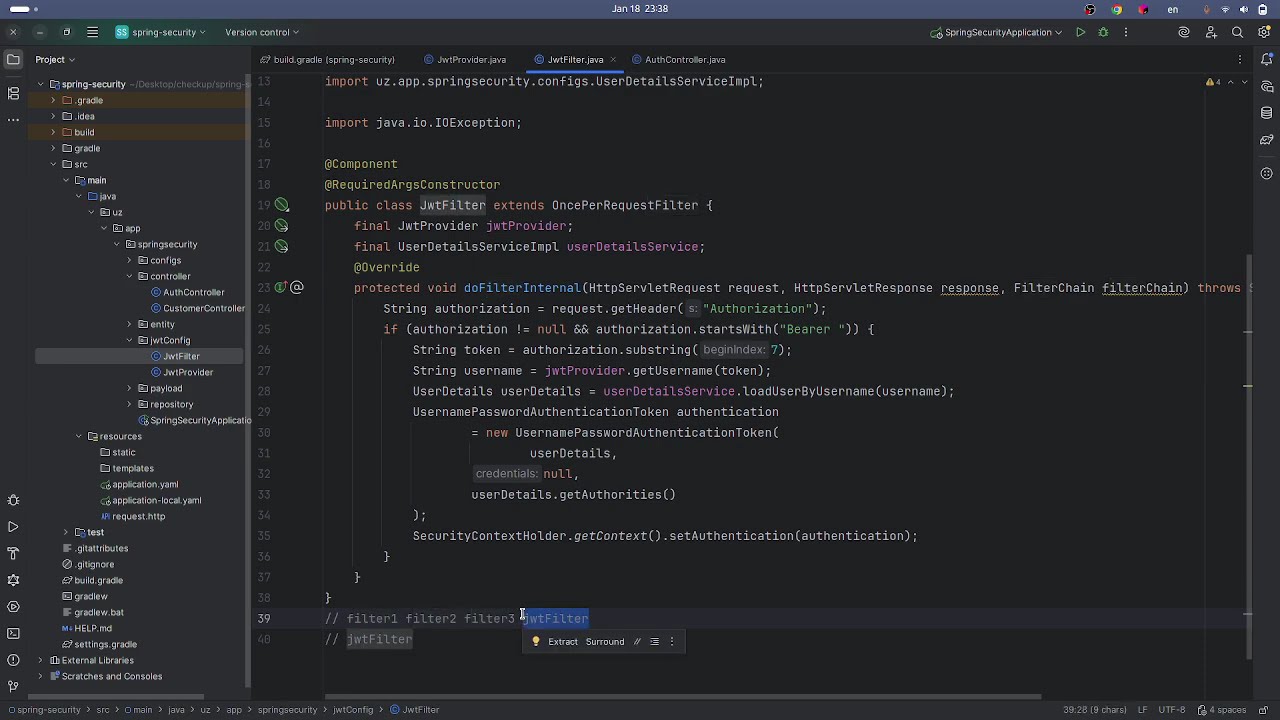The height and width of the screenshot is (720, 1280).
Task: Open spring-security project dropdown
Action: point(160,32)
